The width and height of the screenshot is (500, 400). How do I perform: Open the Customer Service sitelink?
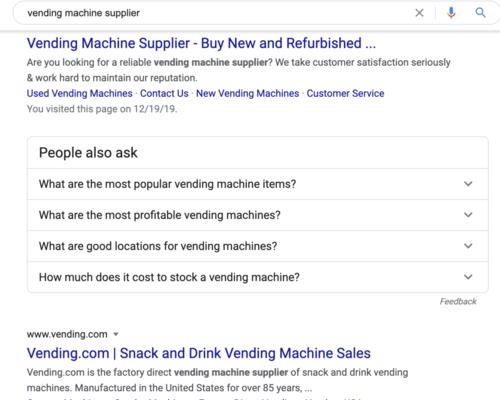tap(345, 93)
